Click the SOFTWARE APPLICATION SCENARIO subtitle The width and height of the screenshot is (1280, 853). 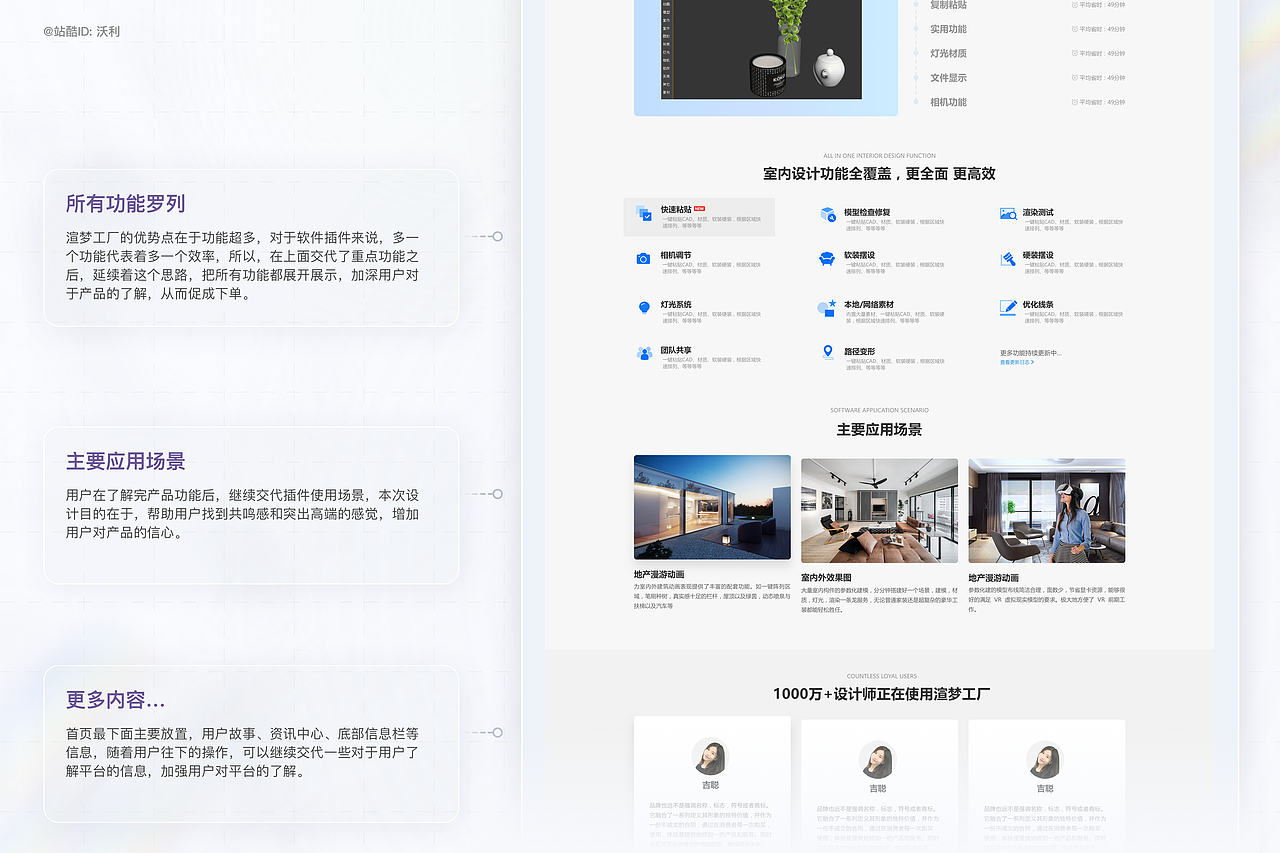click(x=879, y=410)
